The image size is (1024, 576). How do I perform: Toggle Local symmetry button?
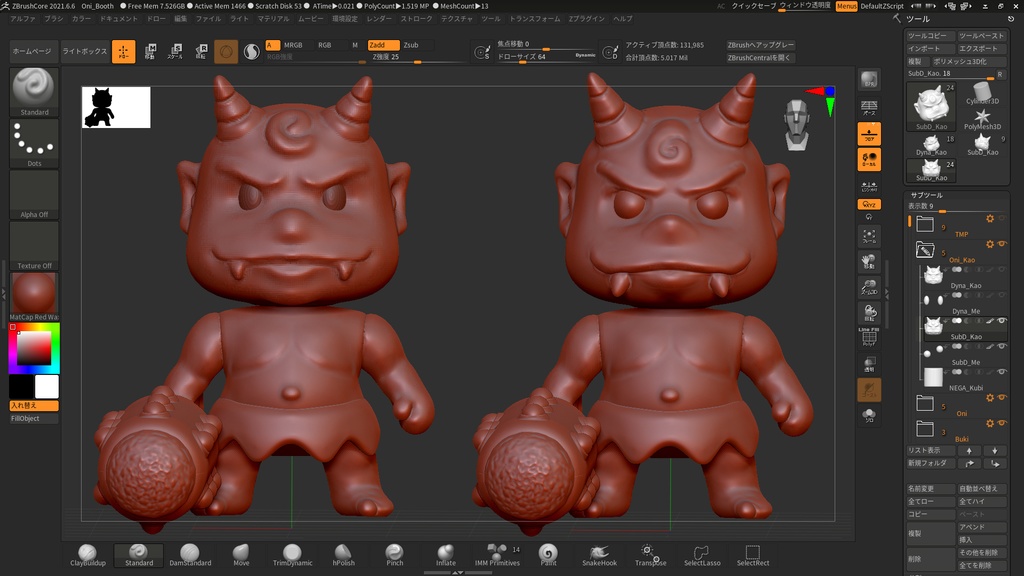pyautogui.click(x=869, y=159)
